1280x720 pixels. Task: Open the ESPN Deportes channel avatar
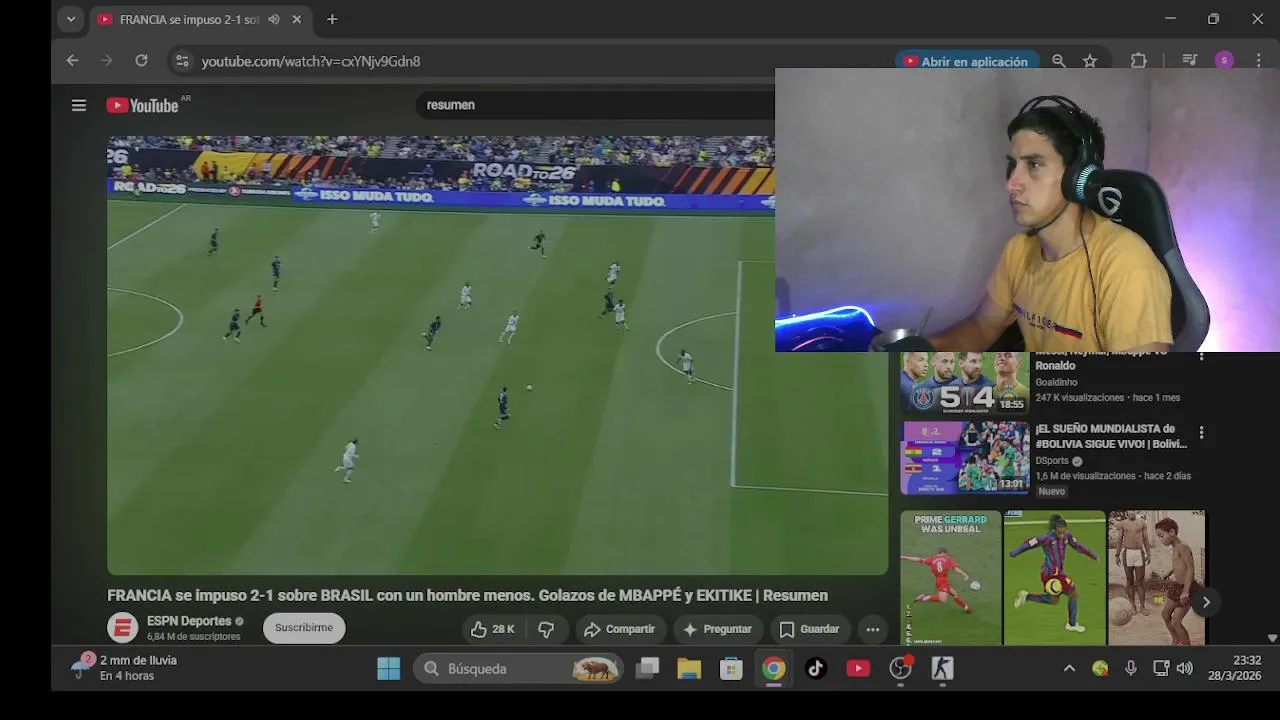pos(123,628)
